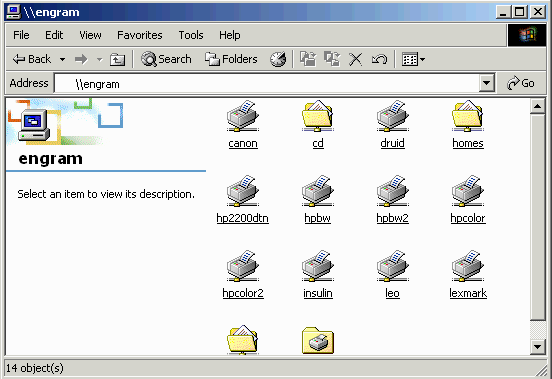
Task: Click the '14 object(s)' status text
Action: tap(35, 368)
